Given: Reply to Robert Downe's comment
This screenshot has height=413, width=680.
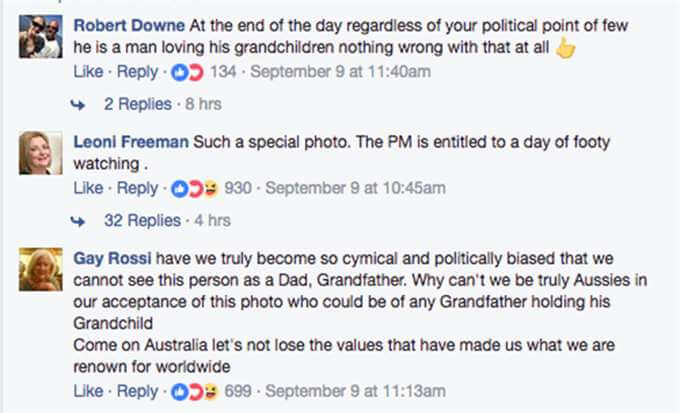Looking at the screenshot, I should (x=138, y=71).
